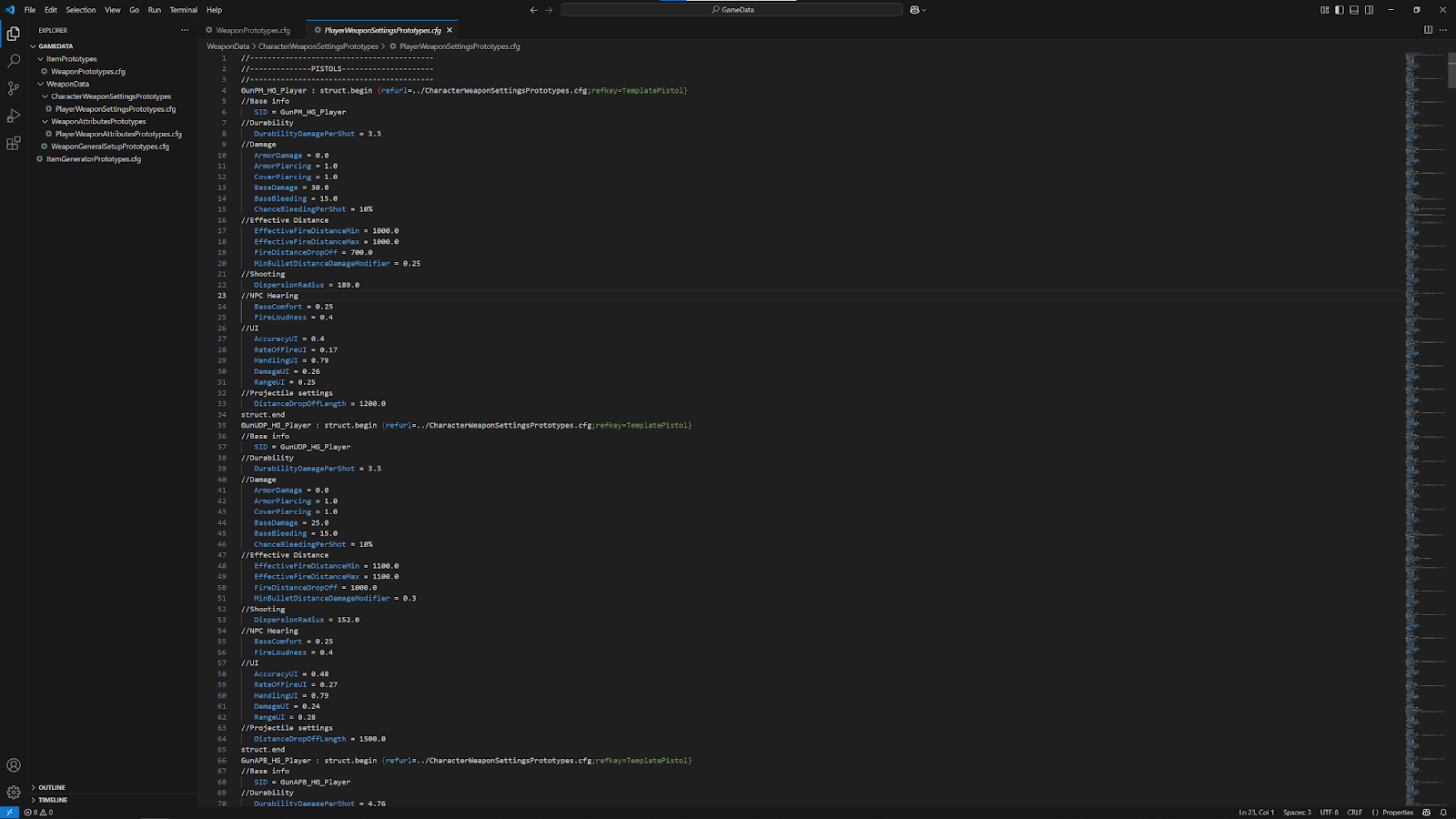The width and height of the screenshot is (1456, 819).
Task: Open the notifications bell in status bar
Action: point(1443,813)
